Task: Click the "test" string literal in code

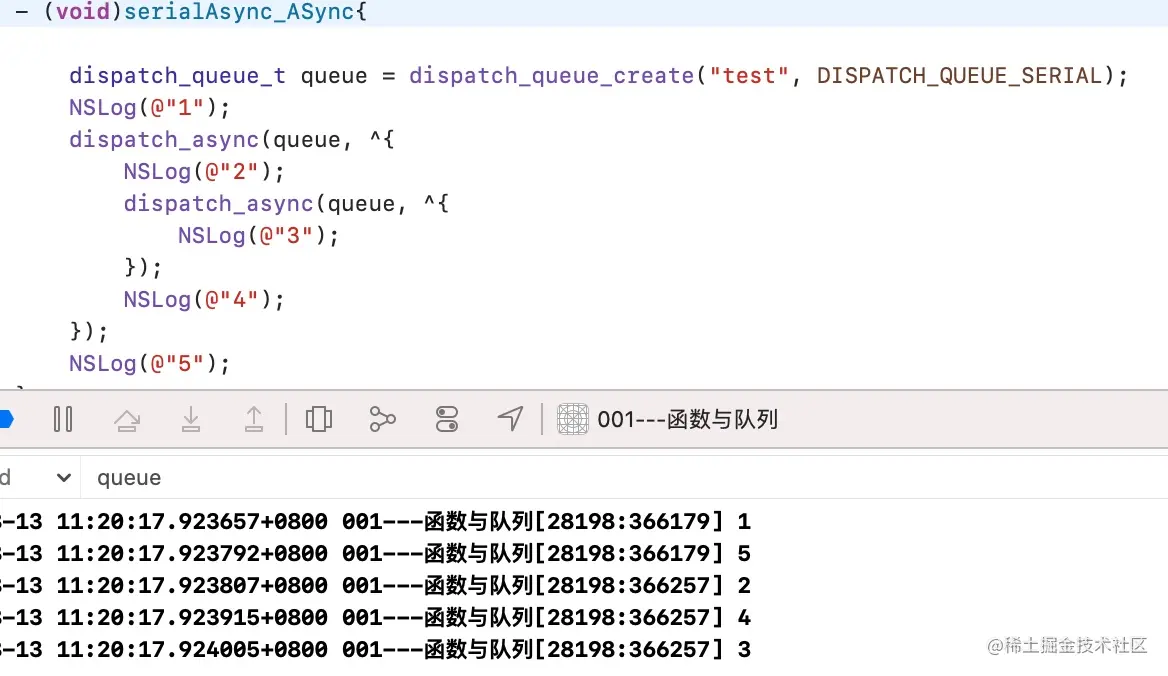Action: 748,75
